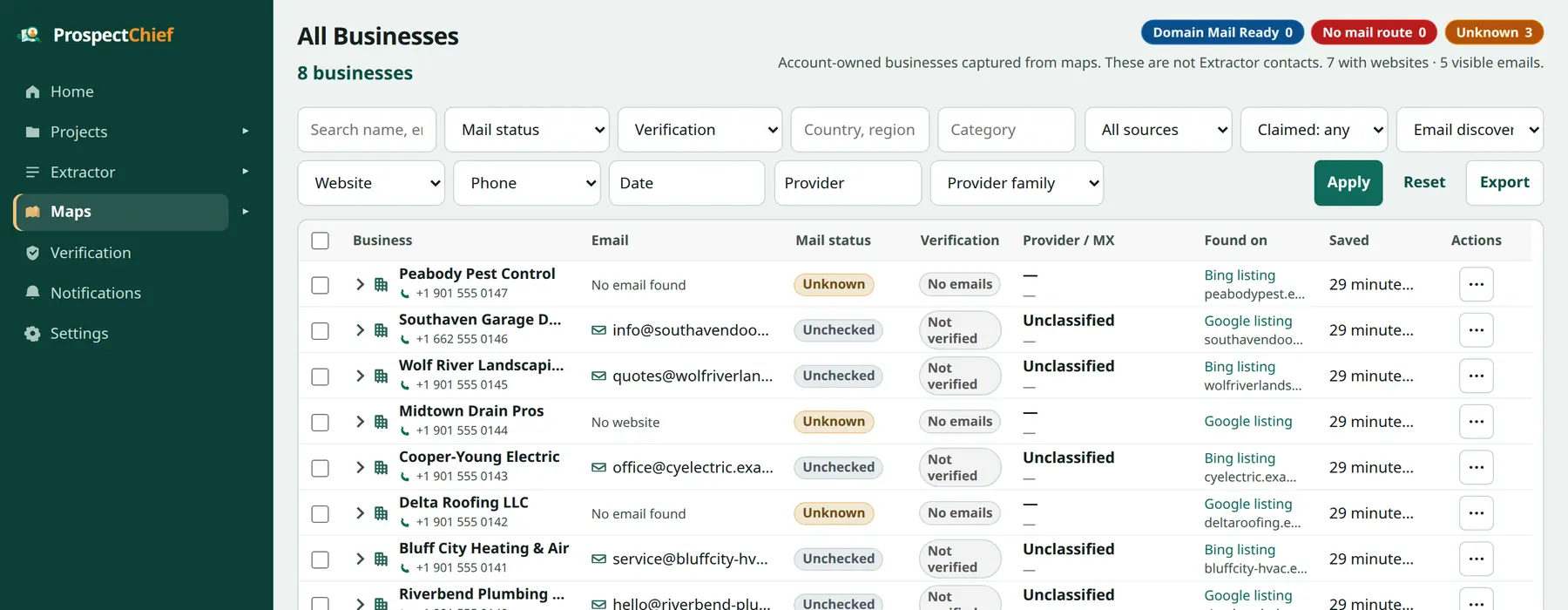Click envelope icon beside info@southavendoo email
This screenshot has height=610, width=1568.
(x=598, y=330)
